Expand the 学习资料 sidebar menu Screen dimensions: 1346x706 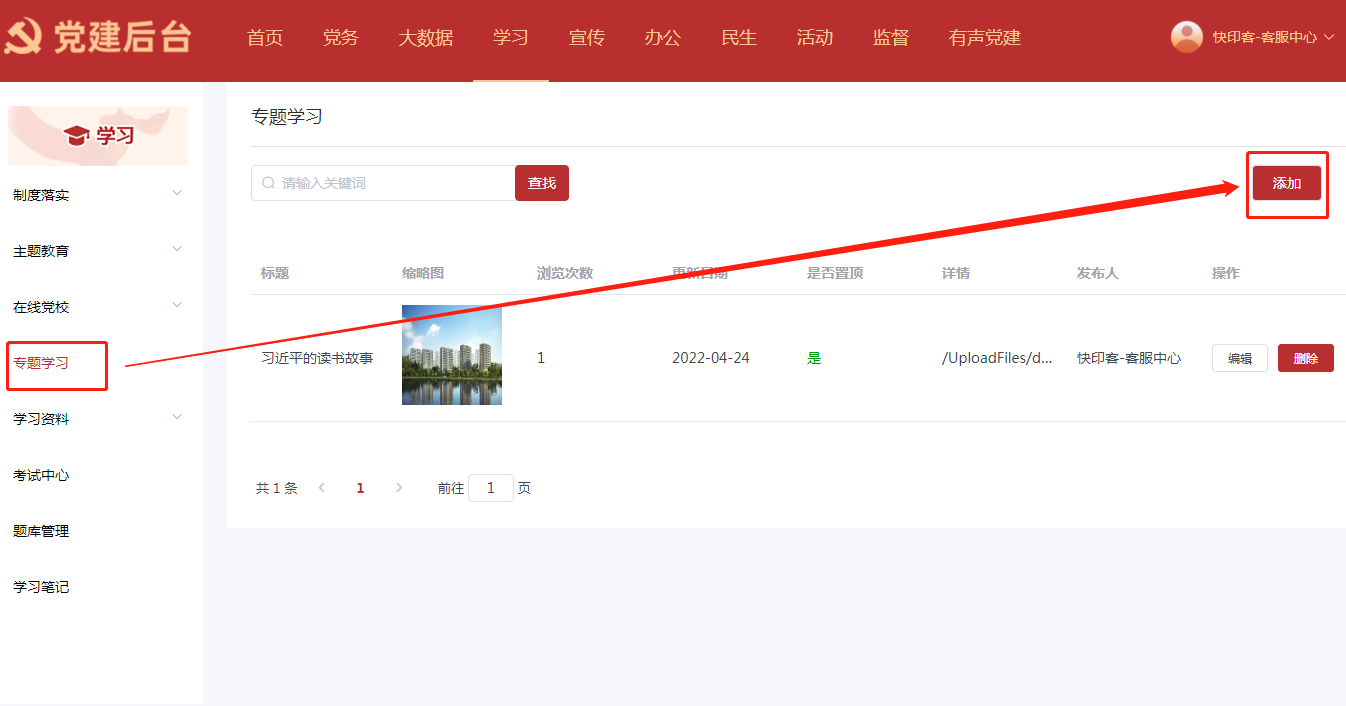pyautogui.click(x=177, y=418)
